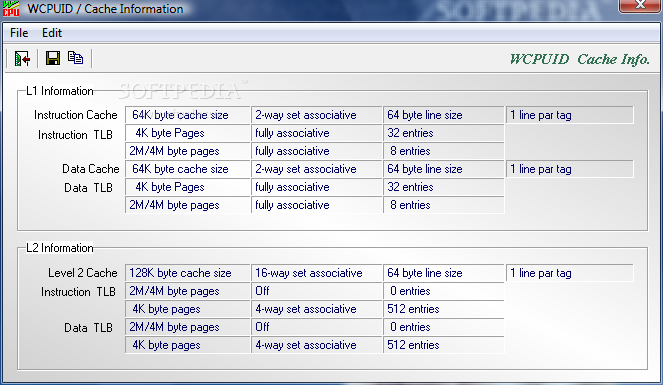The width and height of the screenshot is (663, 385).
Task: Select Level 2 Cache '16-way set associative' cell
Action: pyautogui.click(x=317, y=273)
